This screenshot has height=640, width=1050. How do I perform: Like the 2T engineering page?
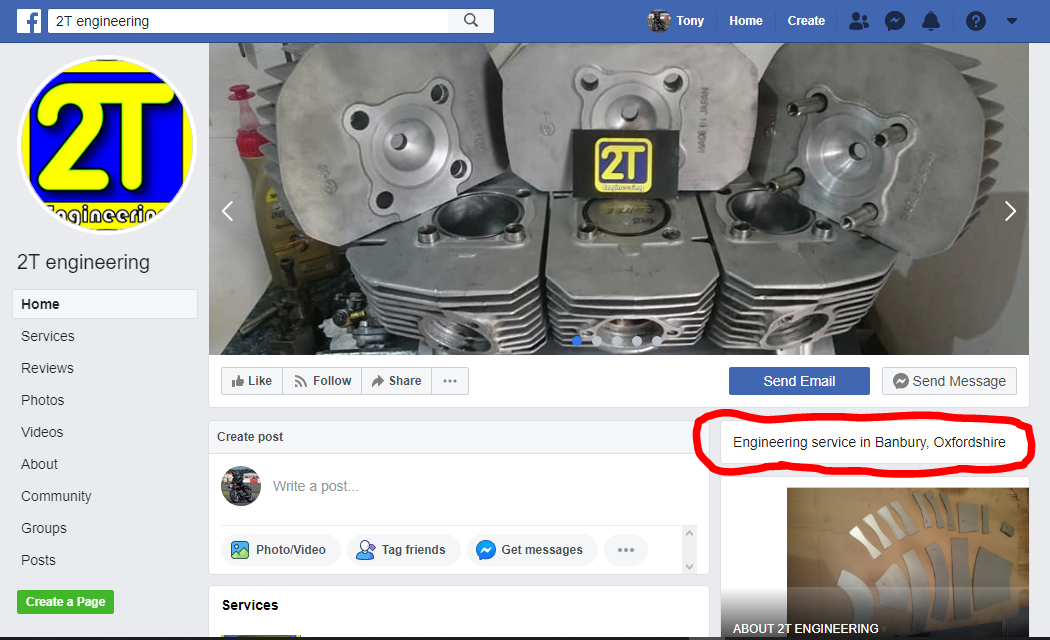point(252,381)
